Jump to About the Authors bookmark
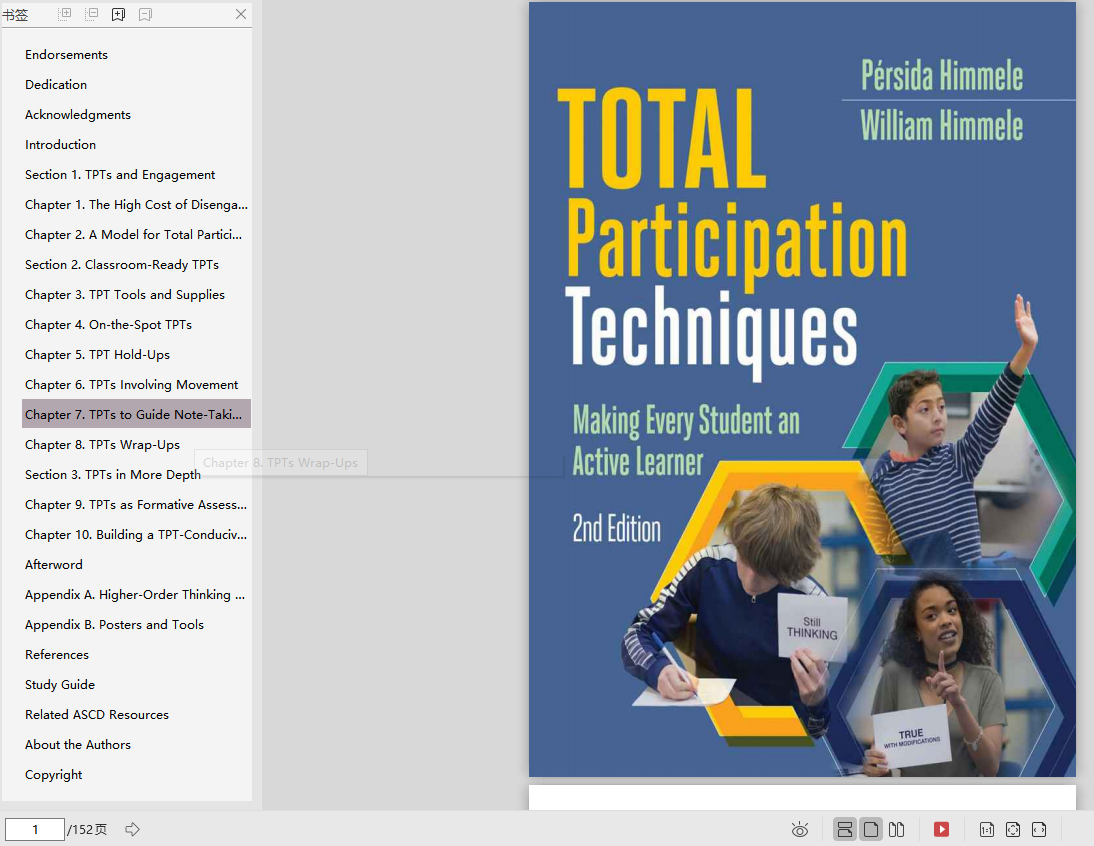Screen dimensions: 1094x846 [x=78, y=744]
